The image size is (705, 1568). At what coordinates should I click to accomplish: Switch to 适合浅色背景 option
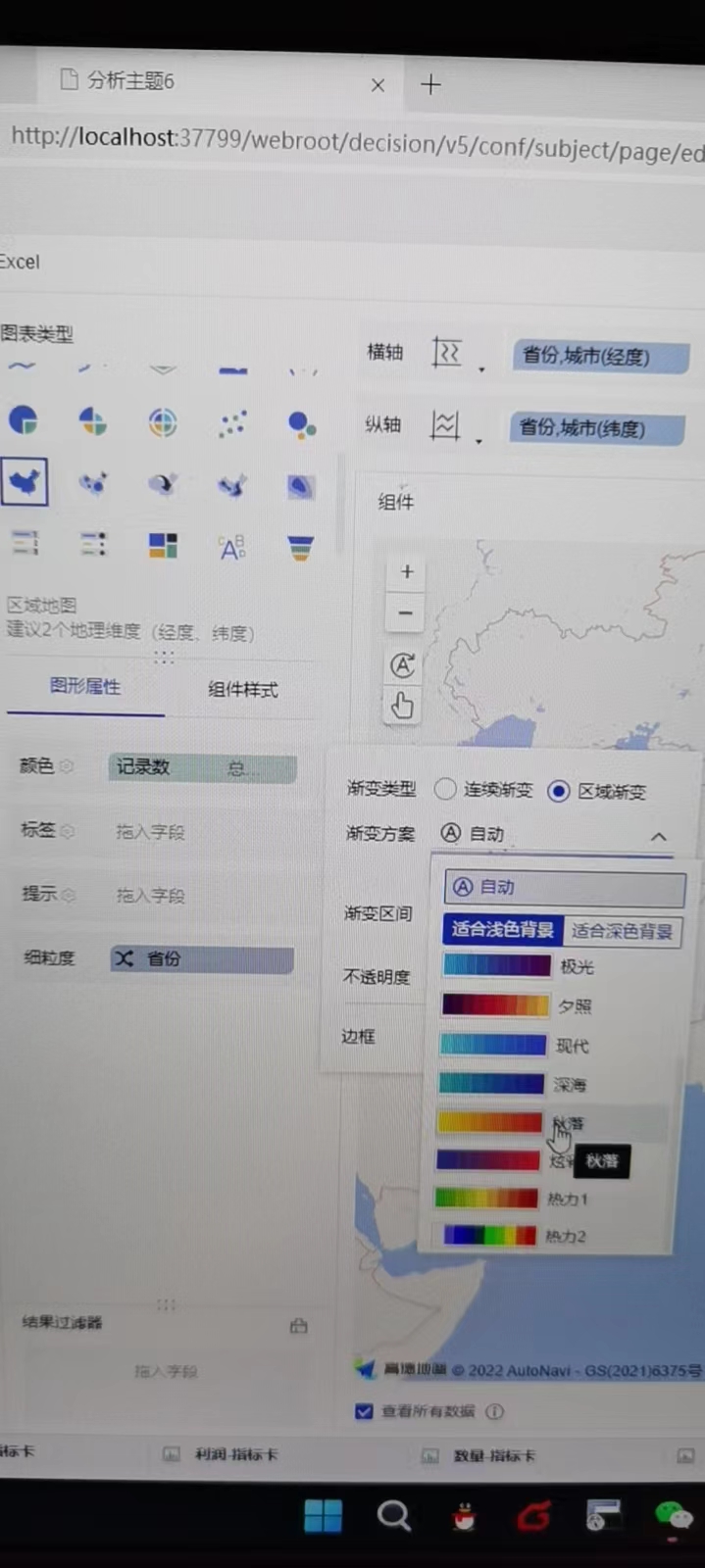[x=502, y=929]
